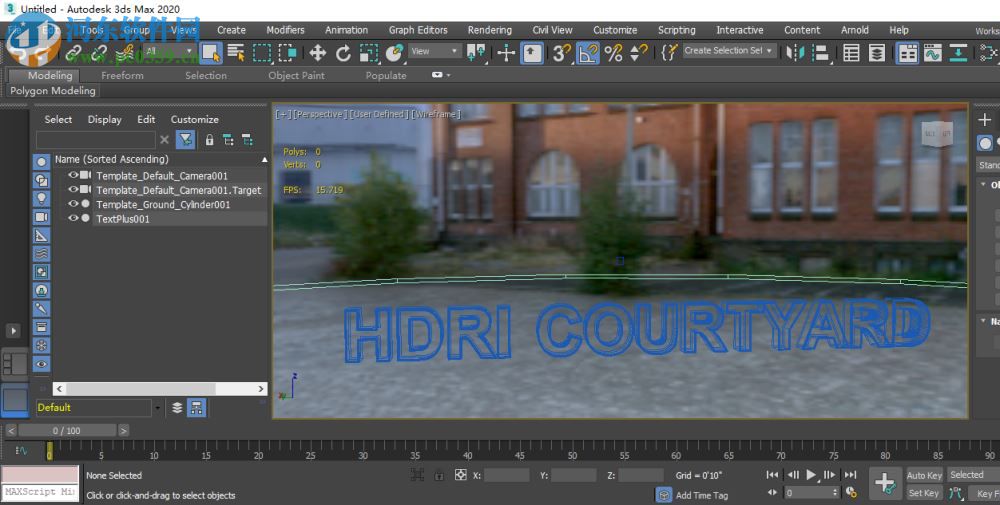Screen dimensions: 1000x505
Task: Click the Align tool icon
Action: pyautogui.click(x=821, y=53)
